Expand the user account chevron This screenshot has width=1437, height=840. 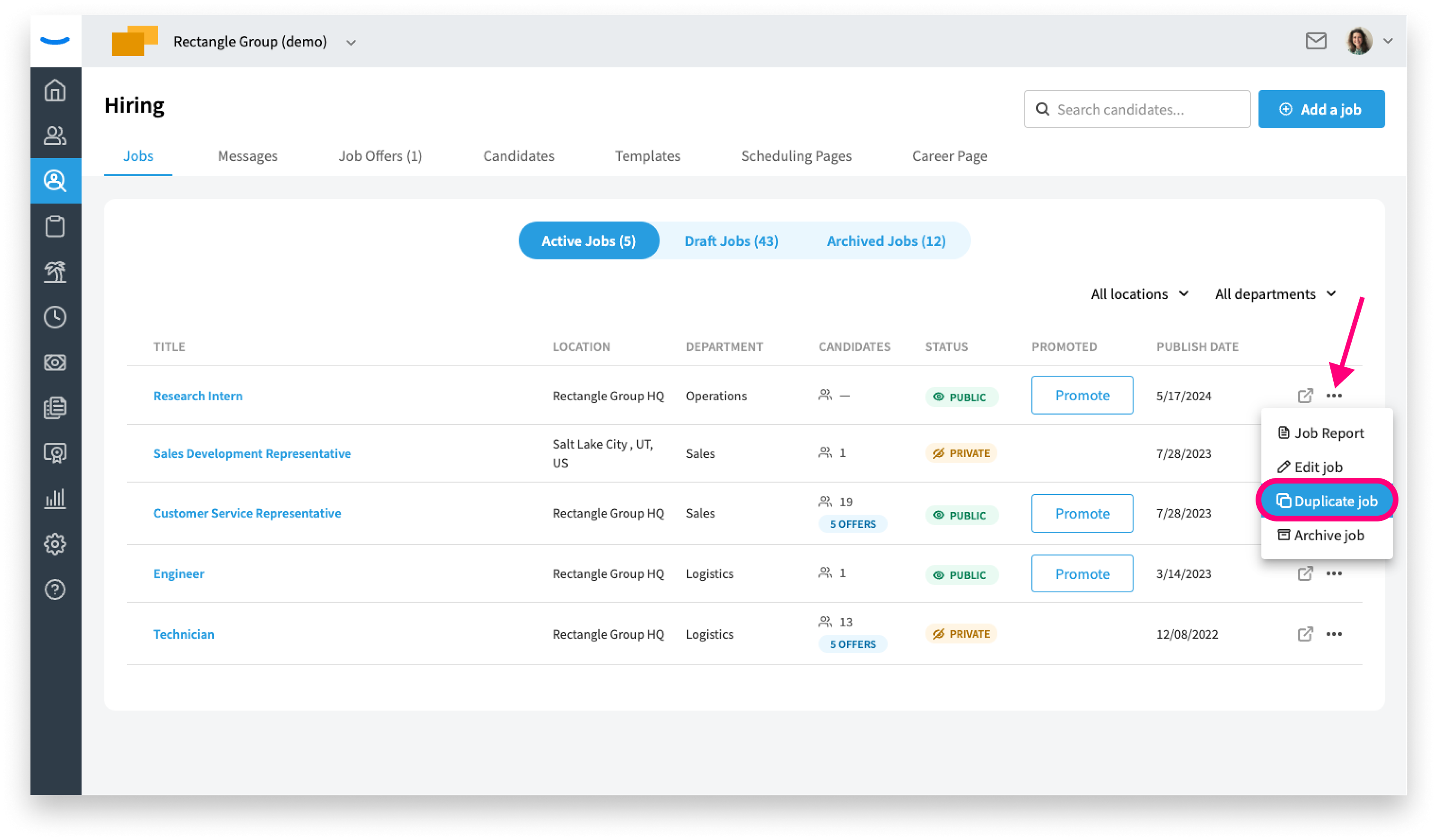tap(1388, 41)
